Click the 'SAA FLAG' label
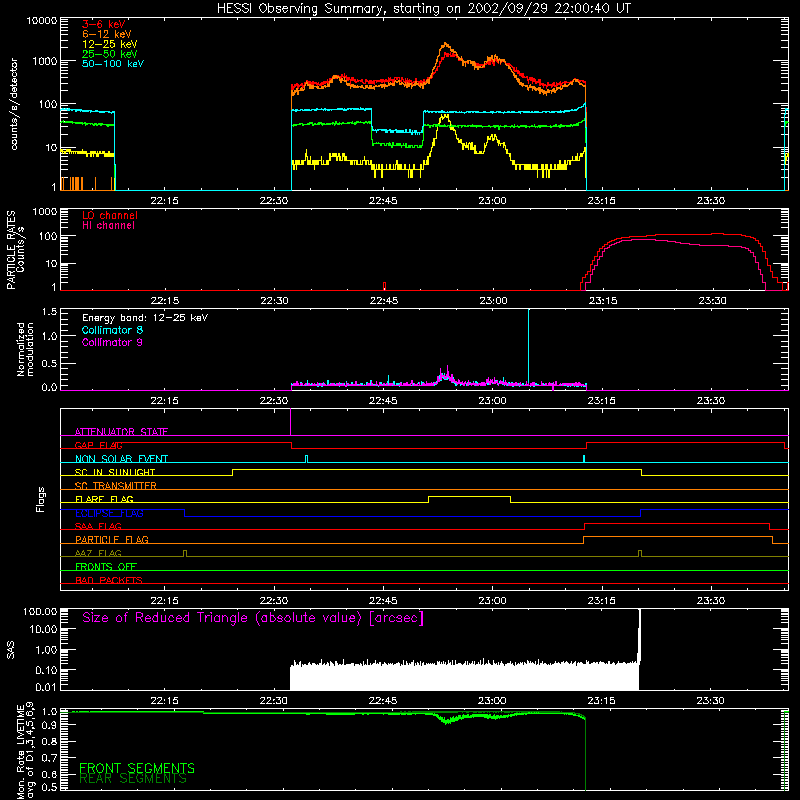The image size is (800, 800). click(x=98, y=526)
